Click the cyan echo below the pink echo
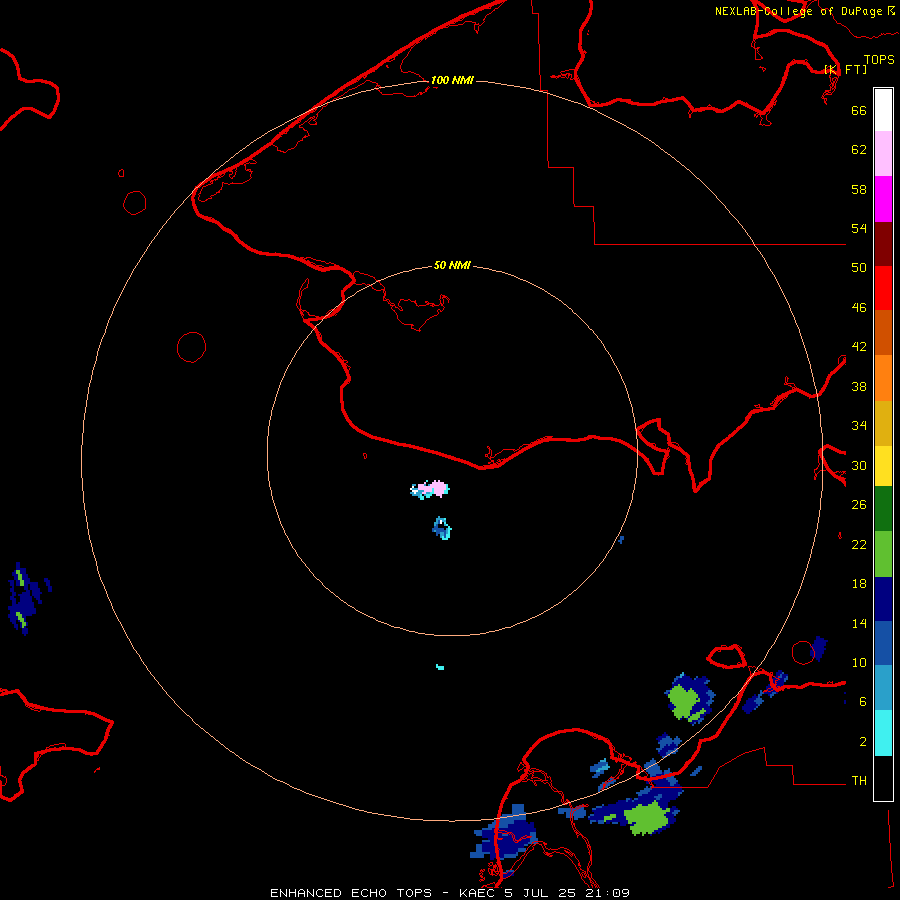The height and width of the screenshot is (900, 900). click(x=442, y=528)
